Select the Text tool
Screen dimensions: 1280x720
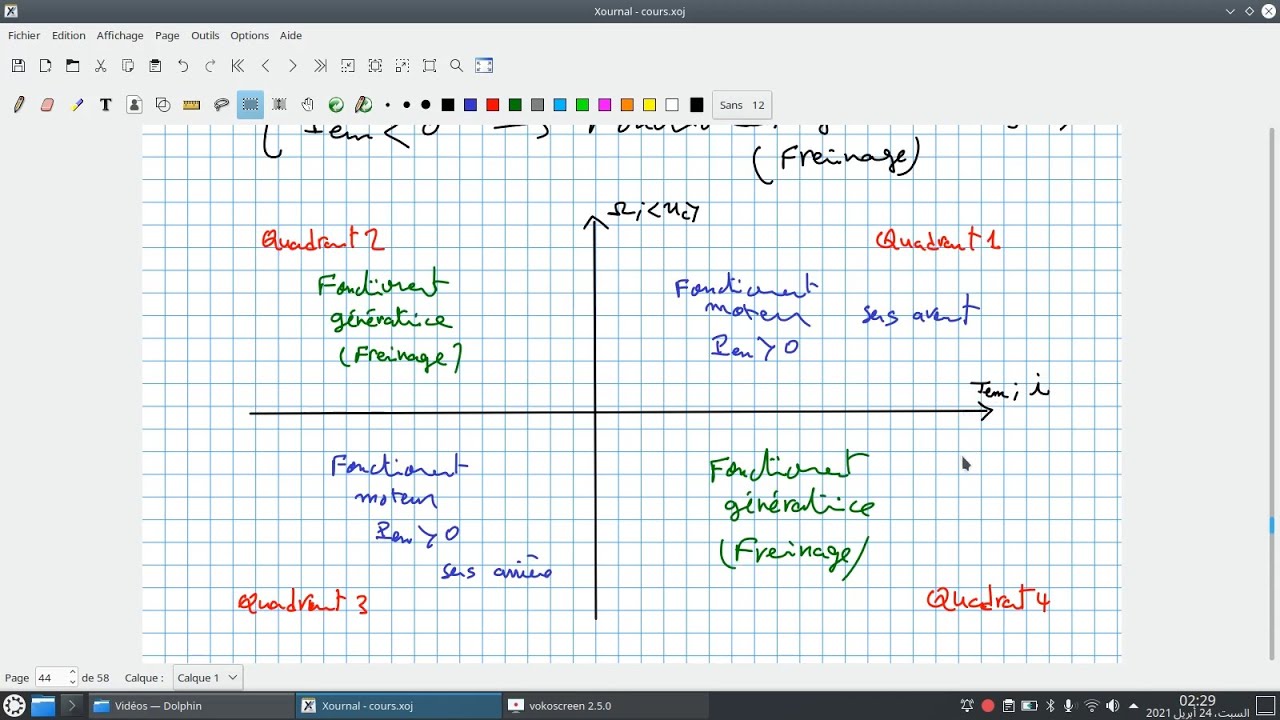point(105,105)
